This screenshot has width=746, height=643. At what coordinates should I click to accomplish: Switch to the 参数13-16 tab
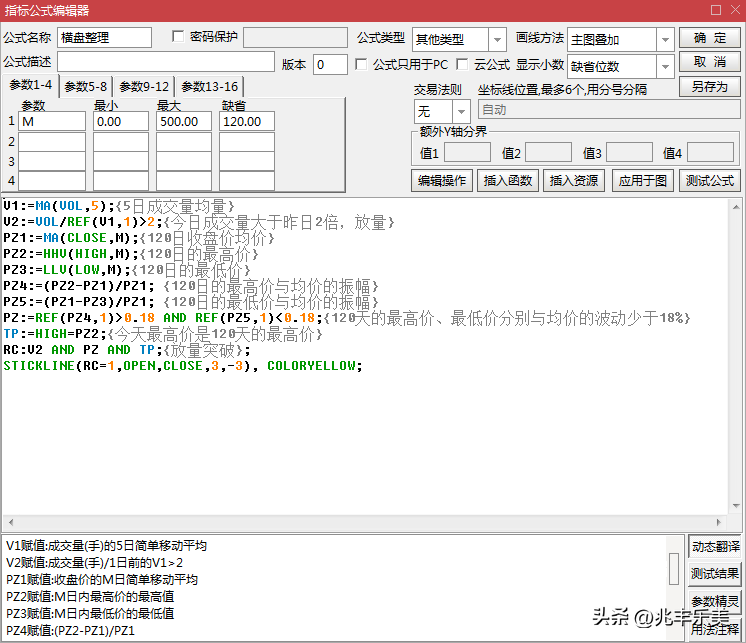[x=209, y=87]
